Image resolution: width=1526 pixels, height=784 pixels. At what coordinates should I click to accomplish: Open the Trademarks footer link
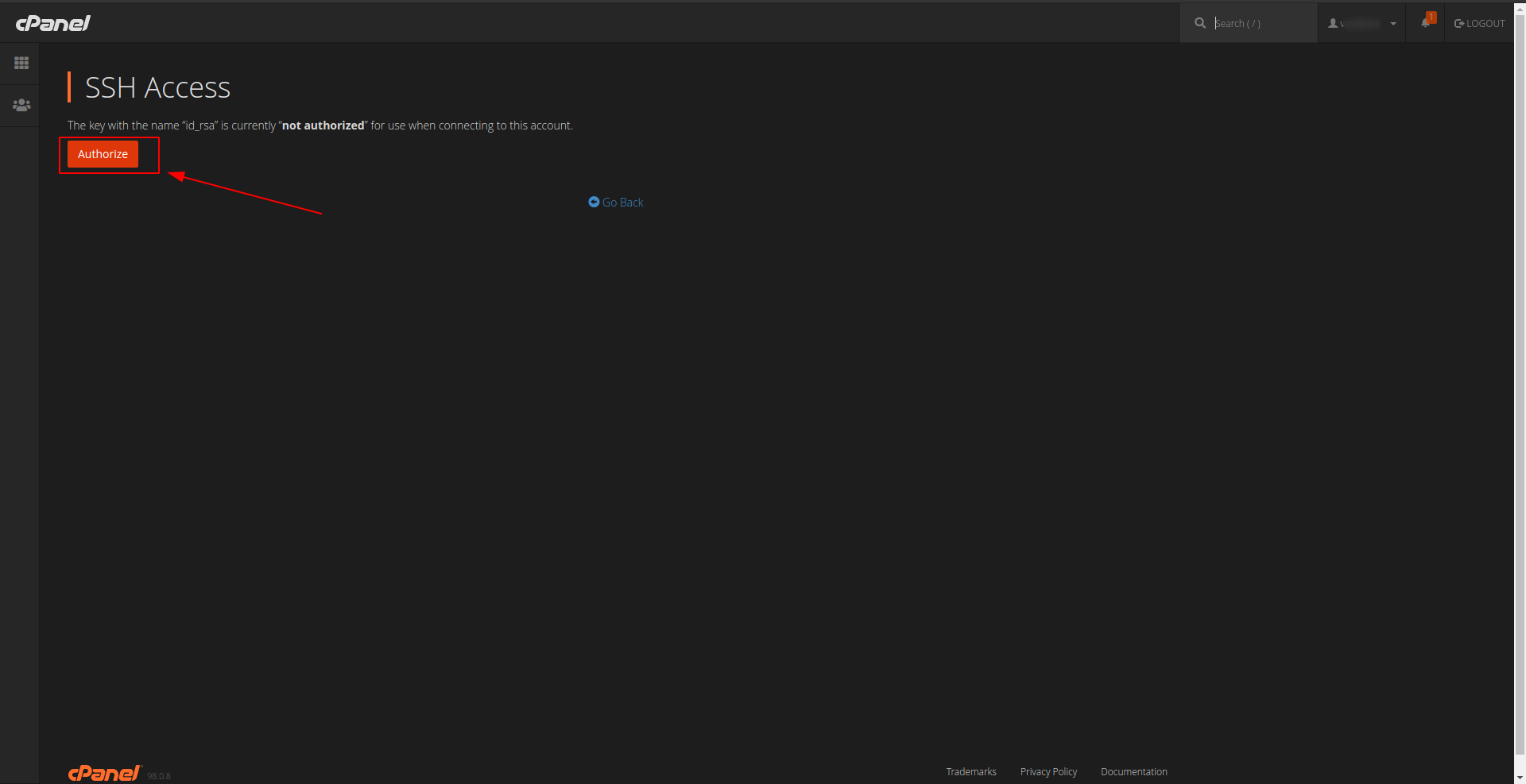[970, 772]
